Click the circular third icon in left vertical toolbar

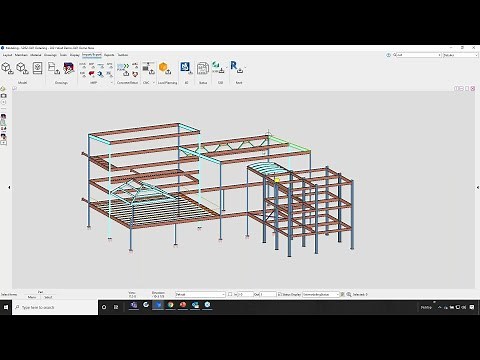click(x=3, y=102)
